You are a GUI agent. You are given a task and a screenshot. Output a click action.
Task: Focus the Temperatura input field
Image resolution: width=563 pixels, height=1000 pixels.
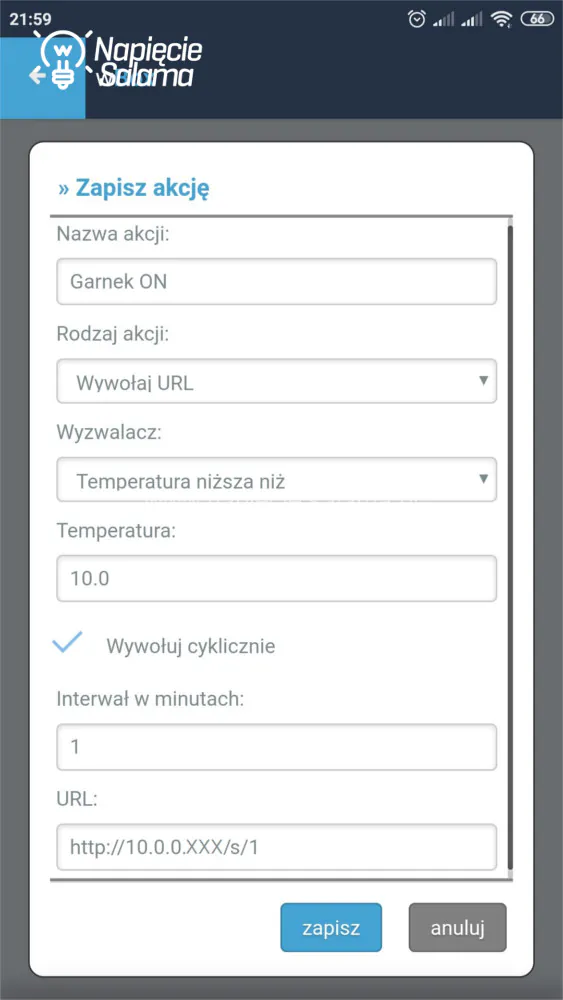pyautogui.click(x=277, y=578)
